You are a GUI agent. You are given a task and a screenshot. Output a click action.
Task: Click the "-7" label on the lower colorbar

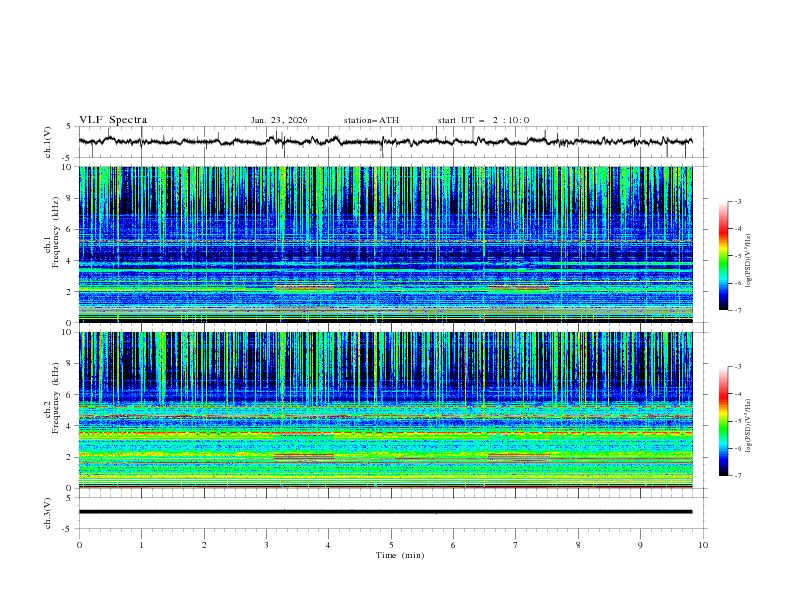[x=738, y=476]
